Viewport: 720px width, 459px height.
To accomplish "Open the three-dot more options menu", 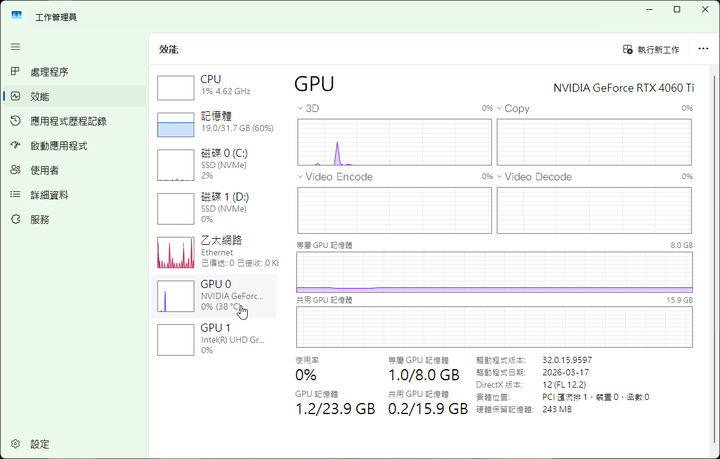I will (703, 49).
